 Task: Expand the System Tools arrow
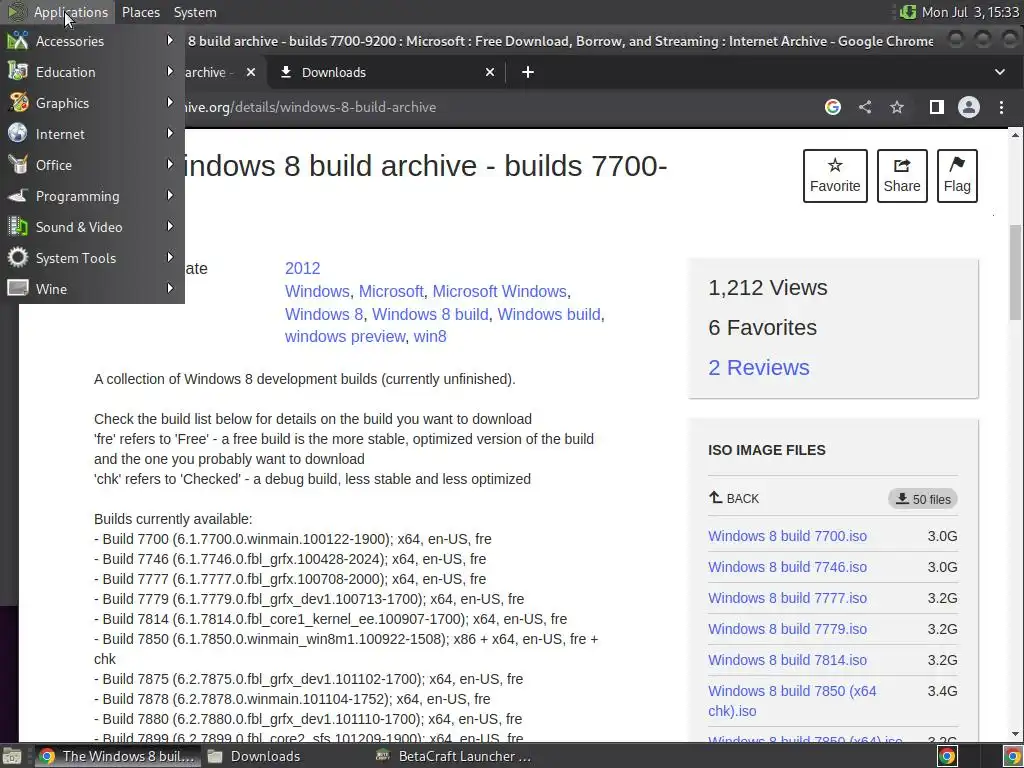[x=170, y=257]
